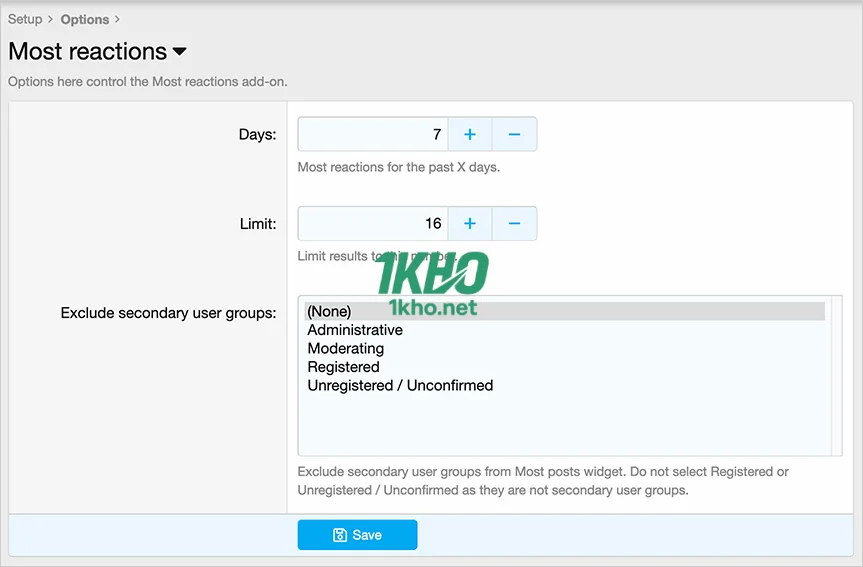Click the Days plus increment icon
Screen dimensions: 863x567
click(x=470, y=134)
